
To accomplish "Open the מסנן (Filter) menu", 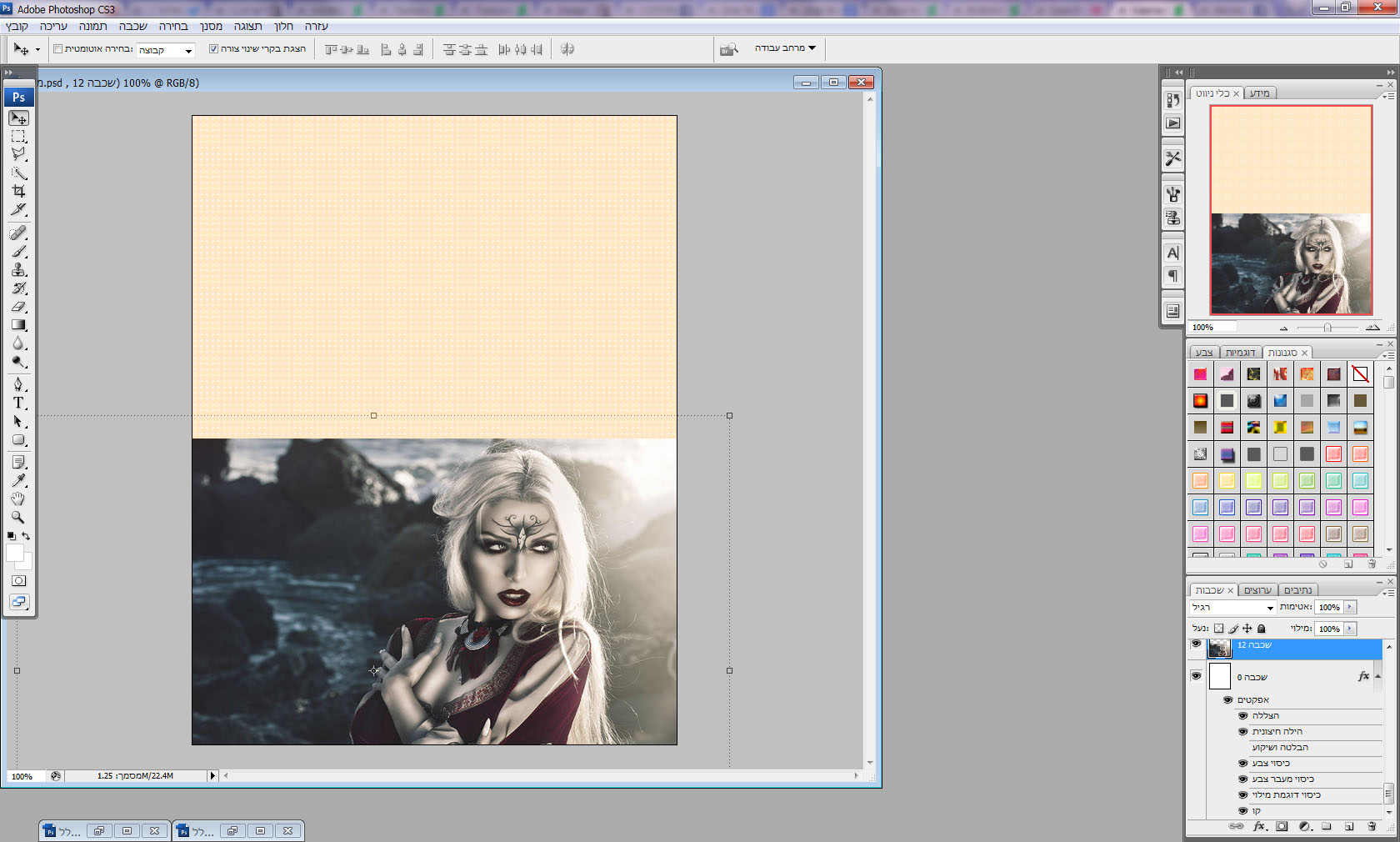I will (x=211, y=27).
